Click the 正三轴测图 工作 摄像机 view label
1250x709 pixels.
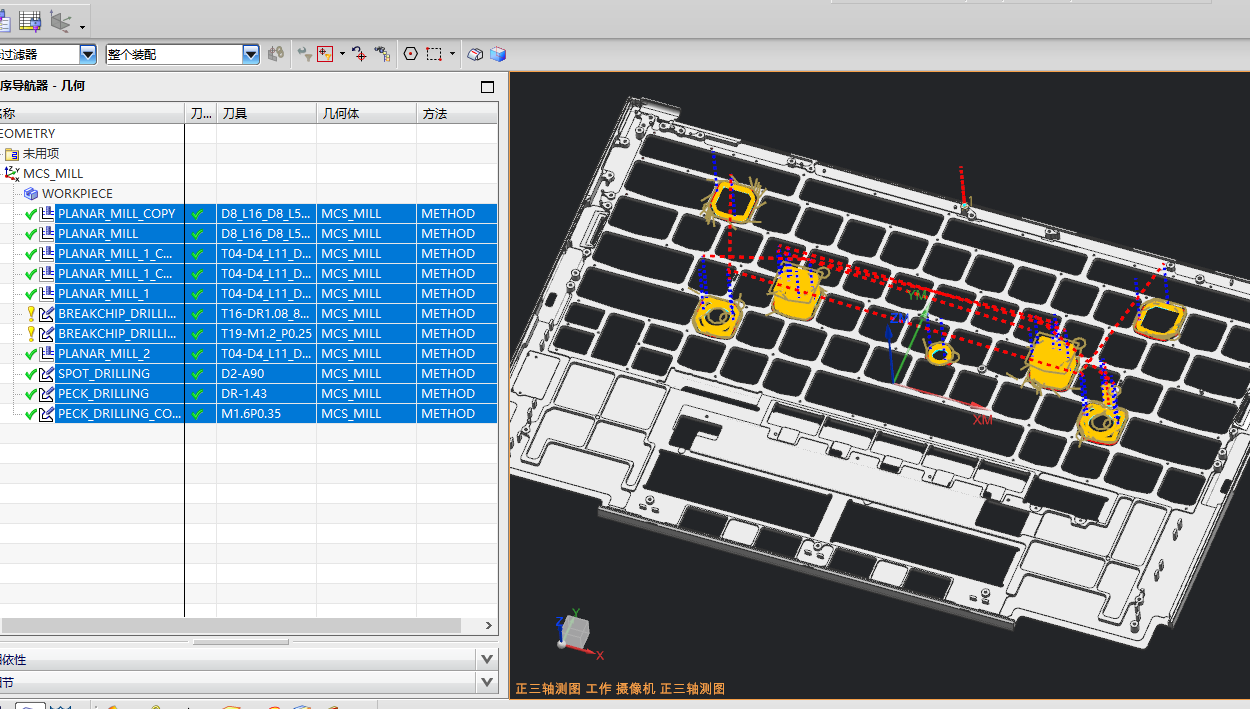(x=620, y=689)
